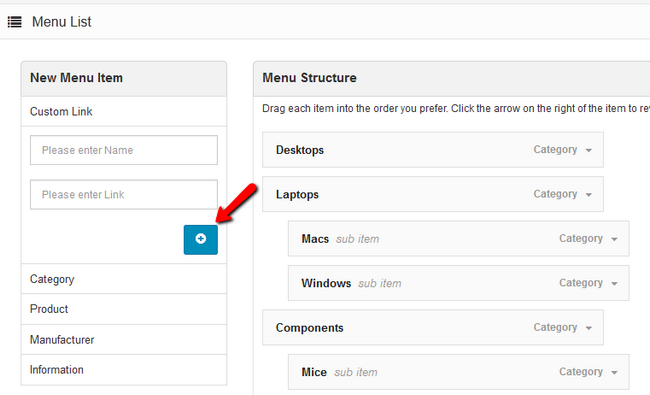Click the Category label on Components row

click(555, 327)
